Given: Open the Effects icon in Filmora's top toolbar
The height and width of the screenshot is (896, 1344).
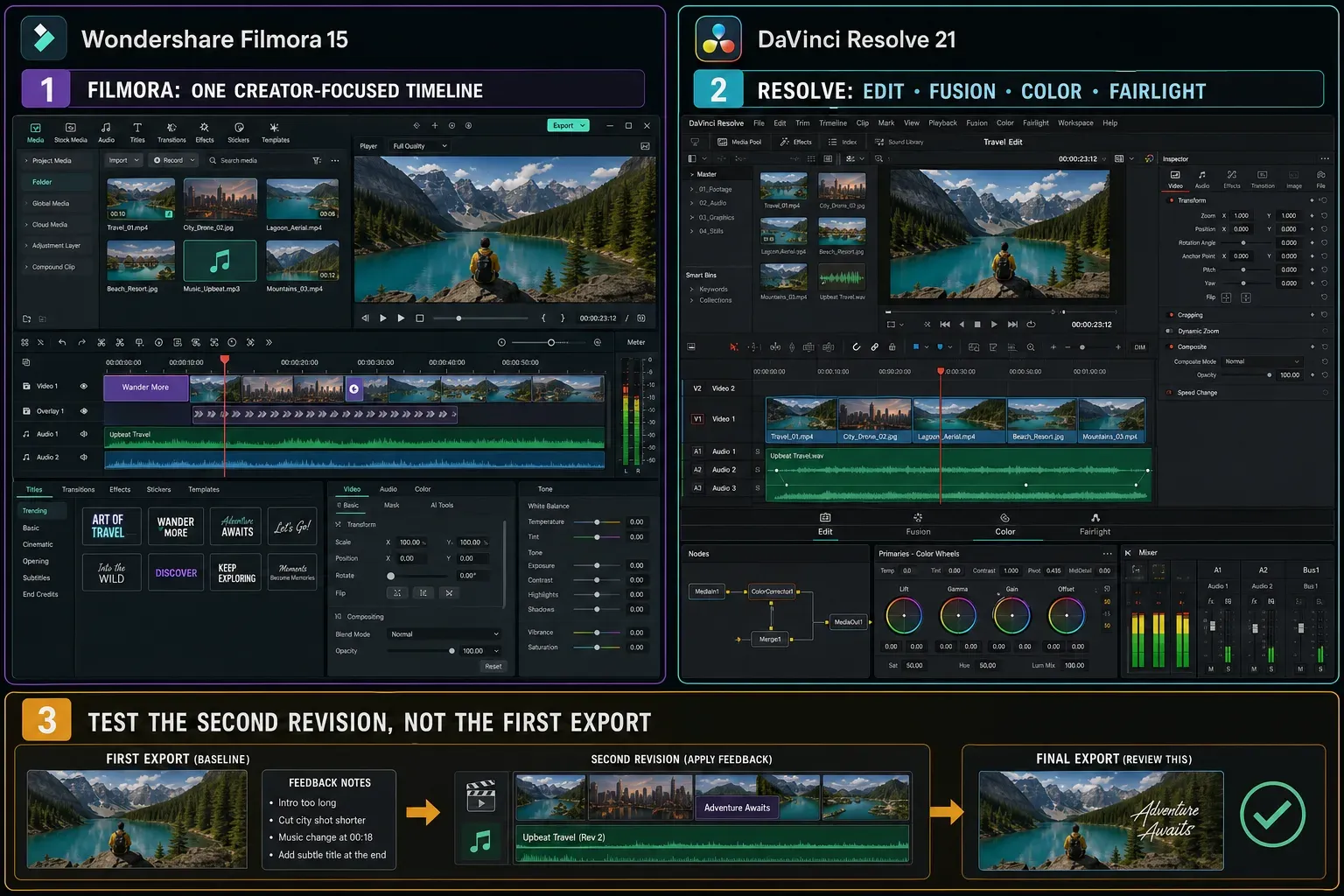Looking at the screenshot, I should tap(204, 132).
